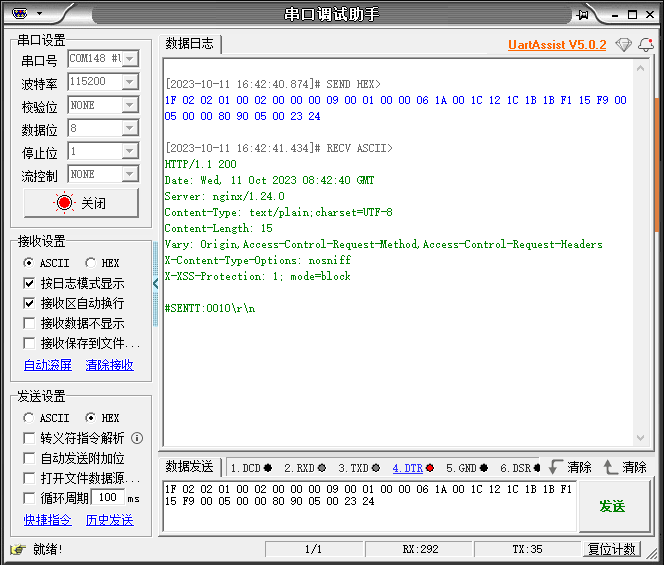Collapse the left panel with chevron handle

[x=155, y=283]
